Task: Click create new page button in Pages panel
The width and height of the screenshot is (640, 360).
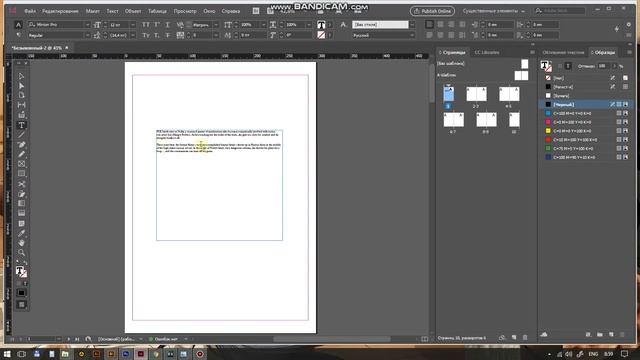Action: (x=514, y=338)
